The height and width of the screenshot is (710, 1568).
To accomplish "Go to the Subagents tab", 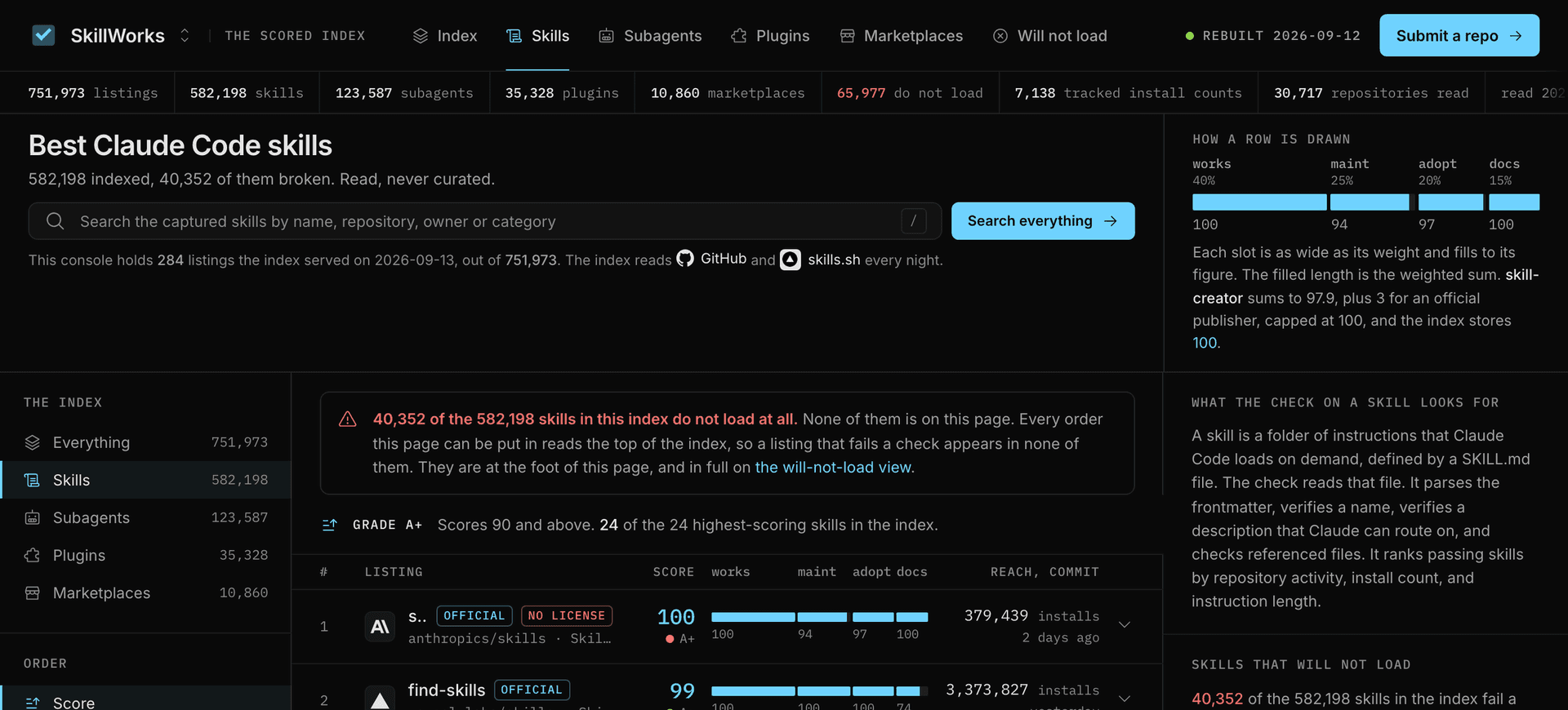I will click(x=650, y=36).
